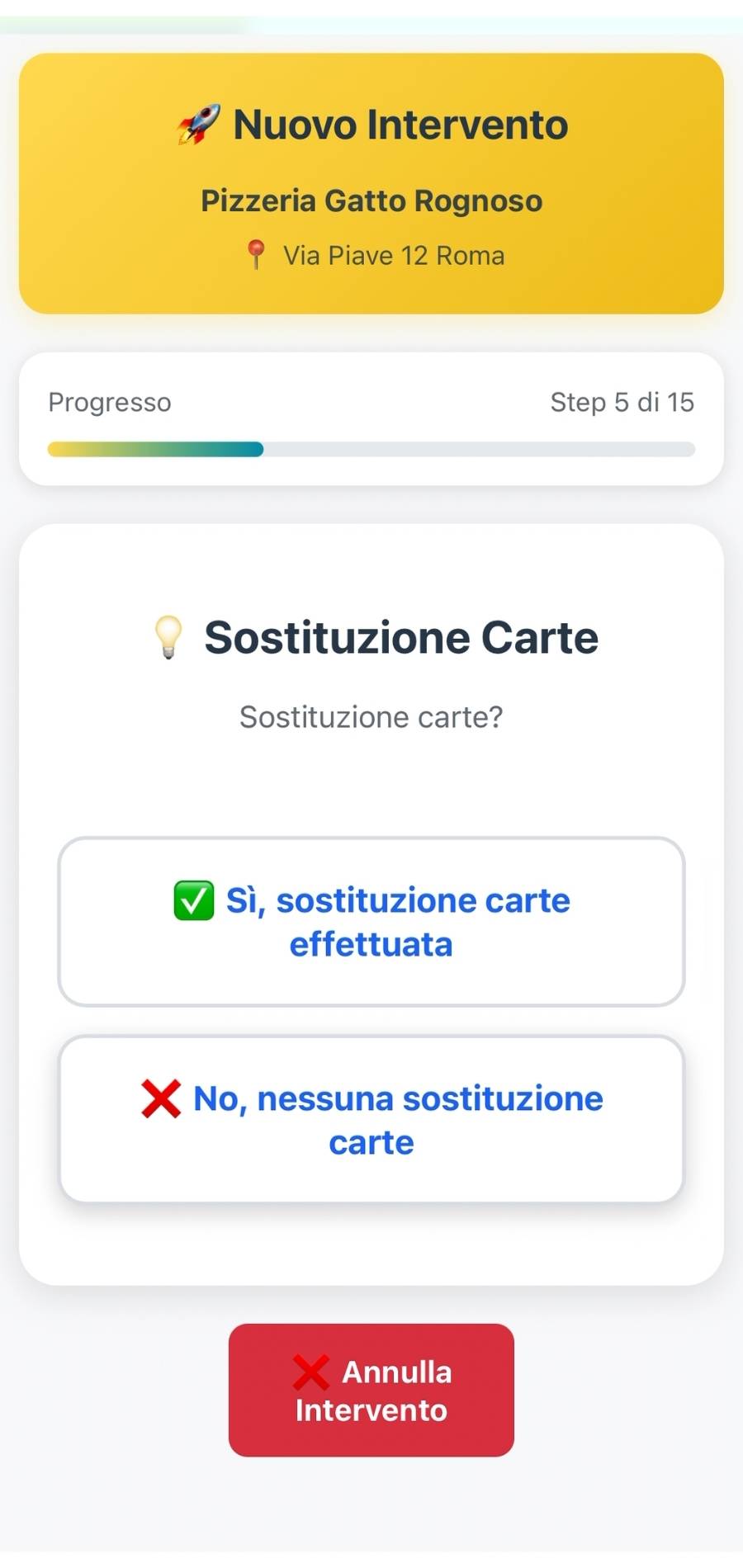Tap the "Step 5 di 15" indicator

tap(622, 402)
